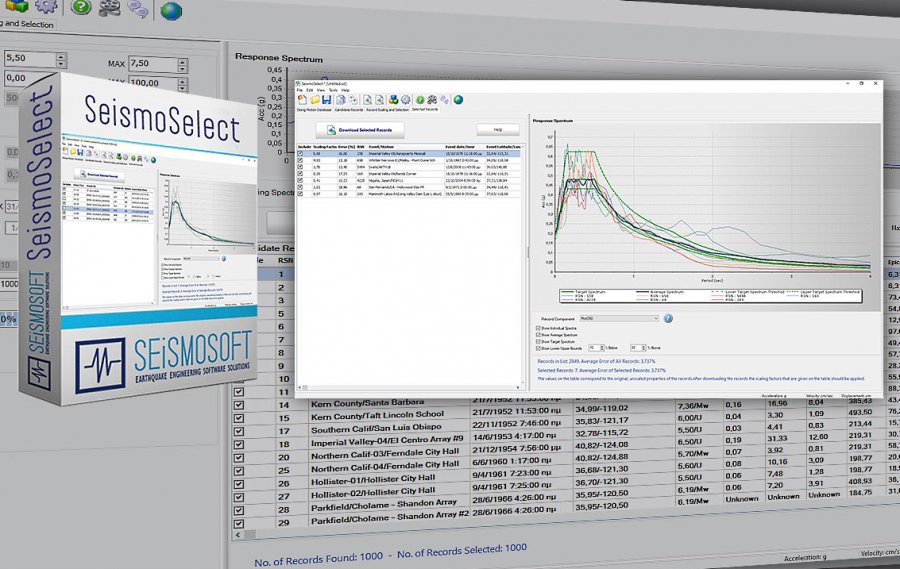Open the View menu in SeismoSelect window
The image size is (900, 569).
pos(320,90)
